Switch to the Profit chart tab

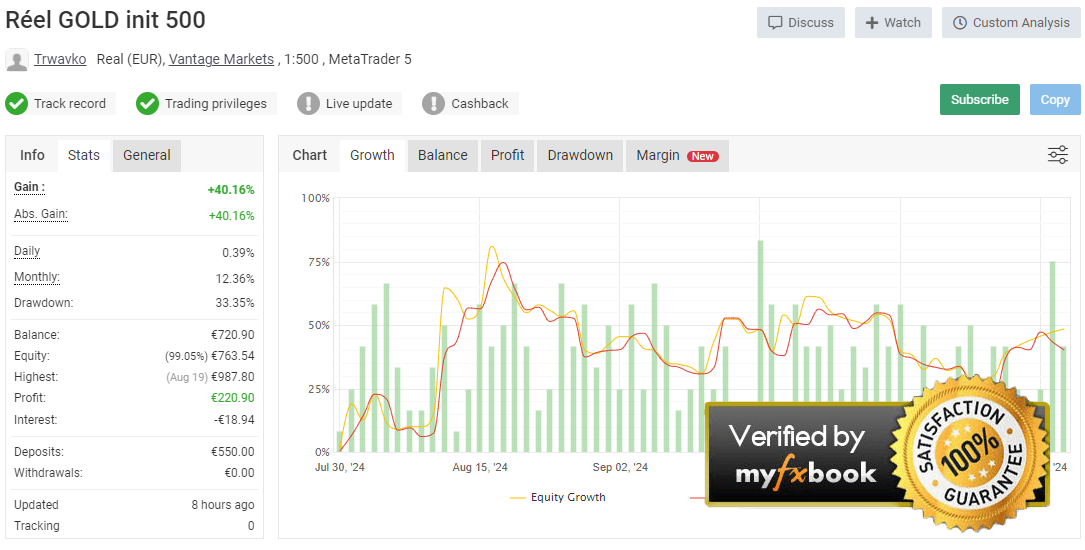pyautogui.click(x=507, y=155)
